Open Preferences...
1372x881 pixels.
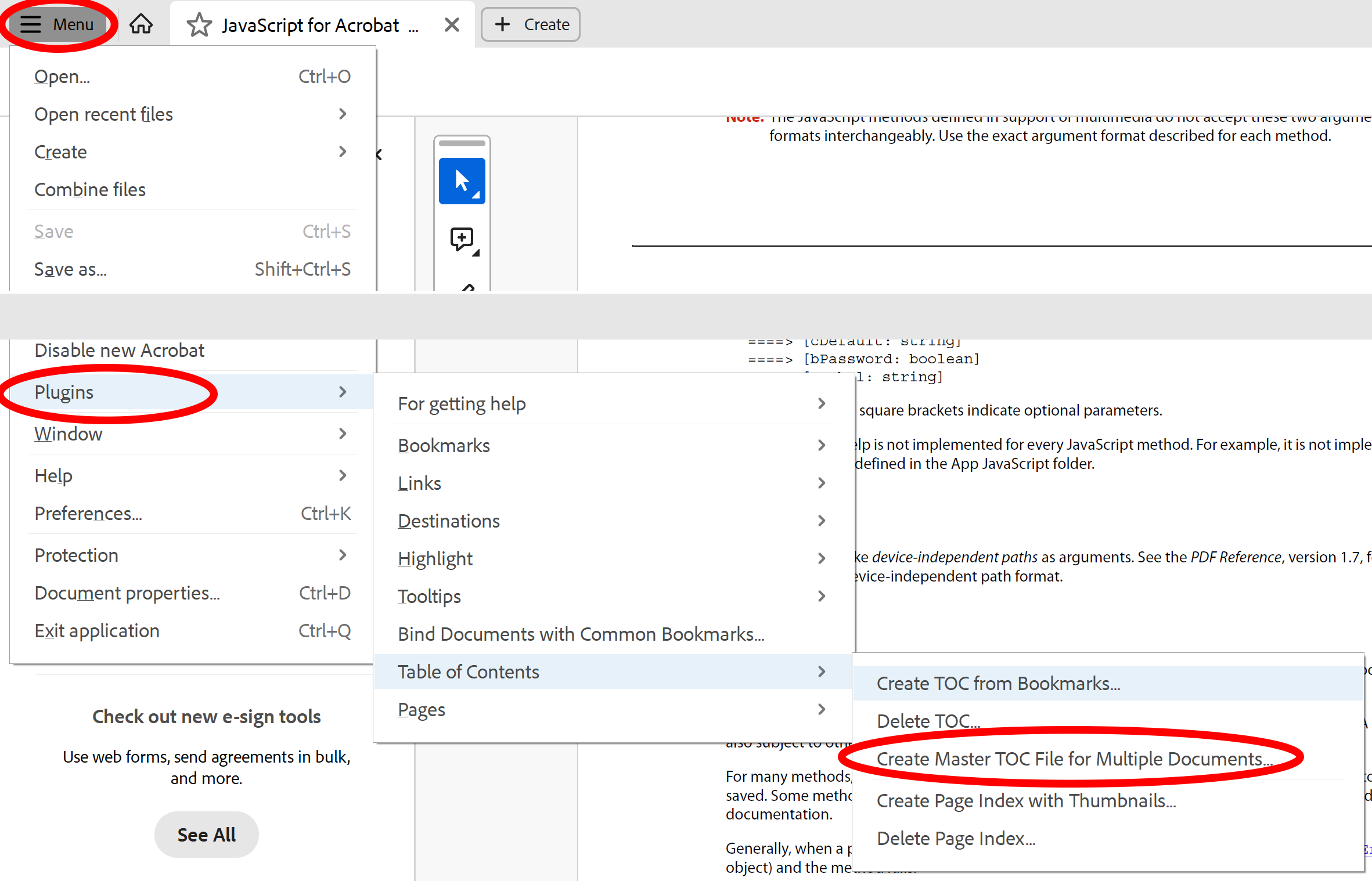click(192, 513)
